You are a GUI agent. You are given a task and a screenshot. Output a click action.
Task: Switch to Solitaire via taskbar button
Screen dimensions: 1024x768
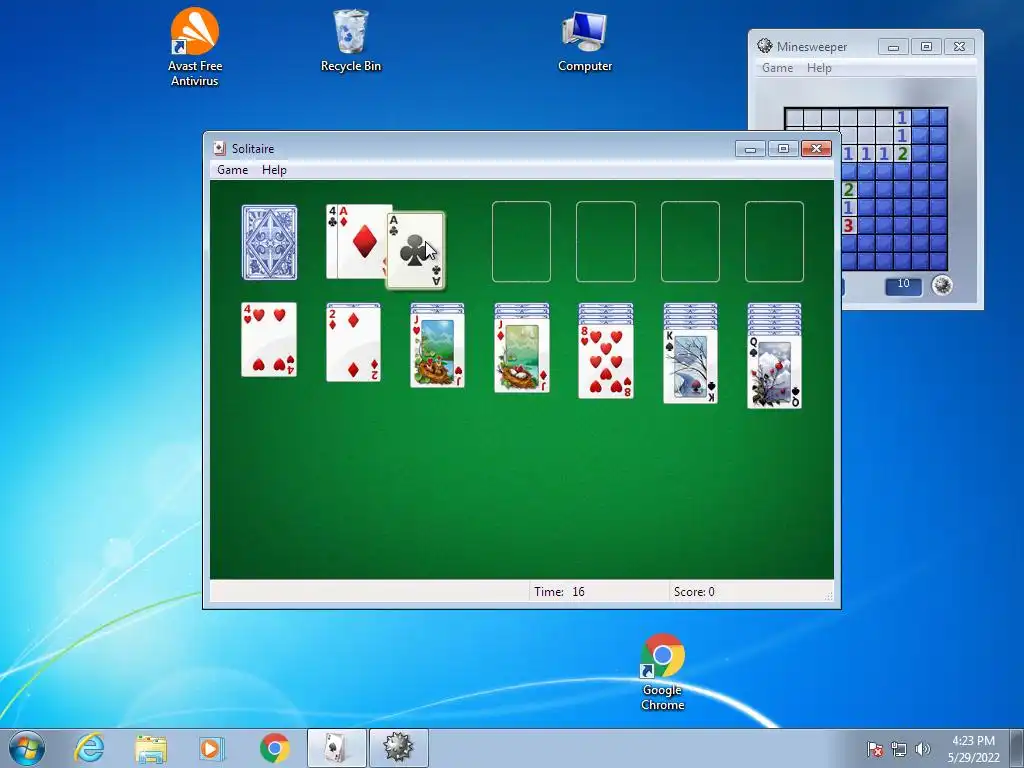pyautogui.click(x=336, y=748)
